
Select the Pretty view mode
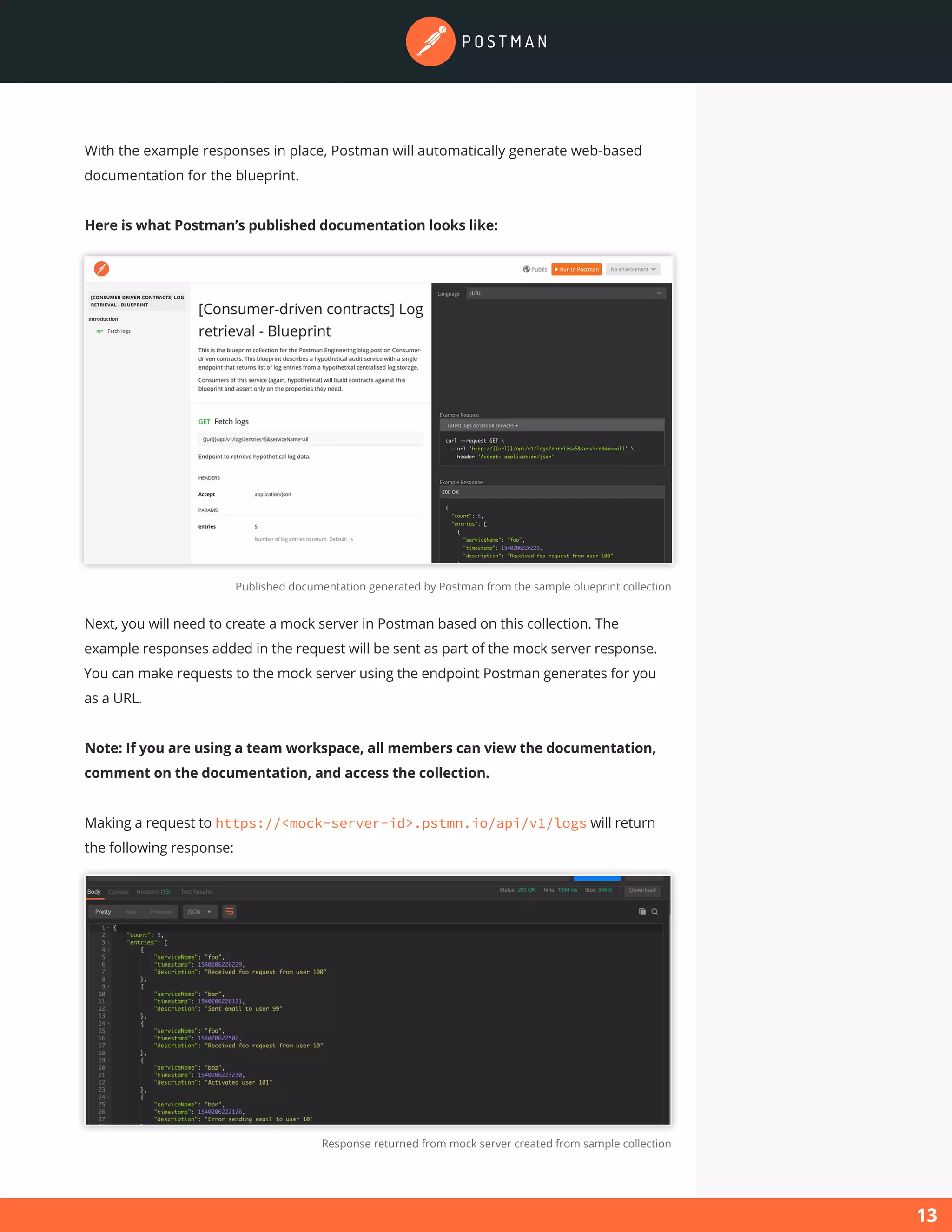[x=103, y=912]
